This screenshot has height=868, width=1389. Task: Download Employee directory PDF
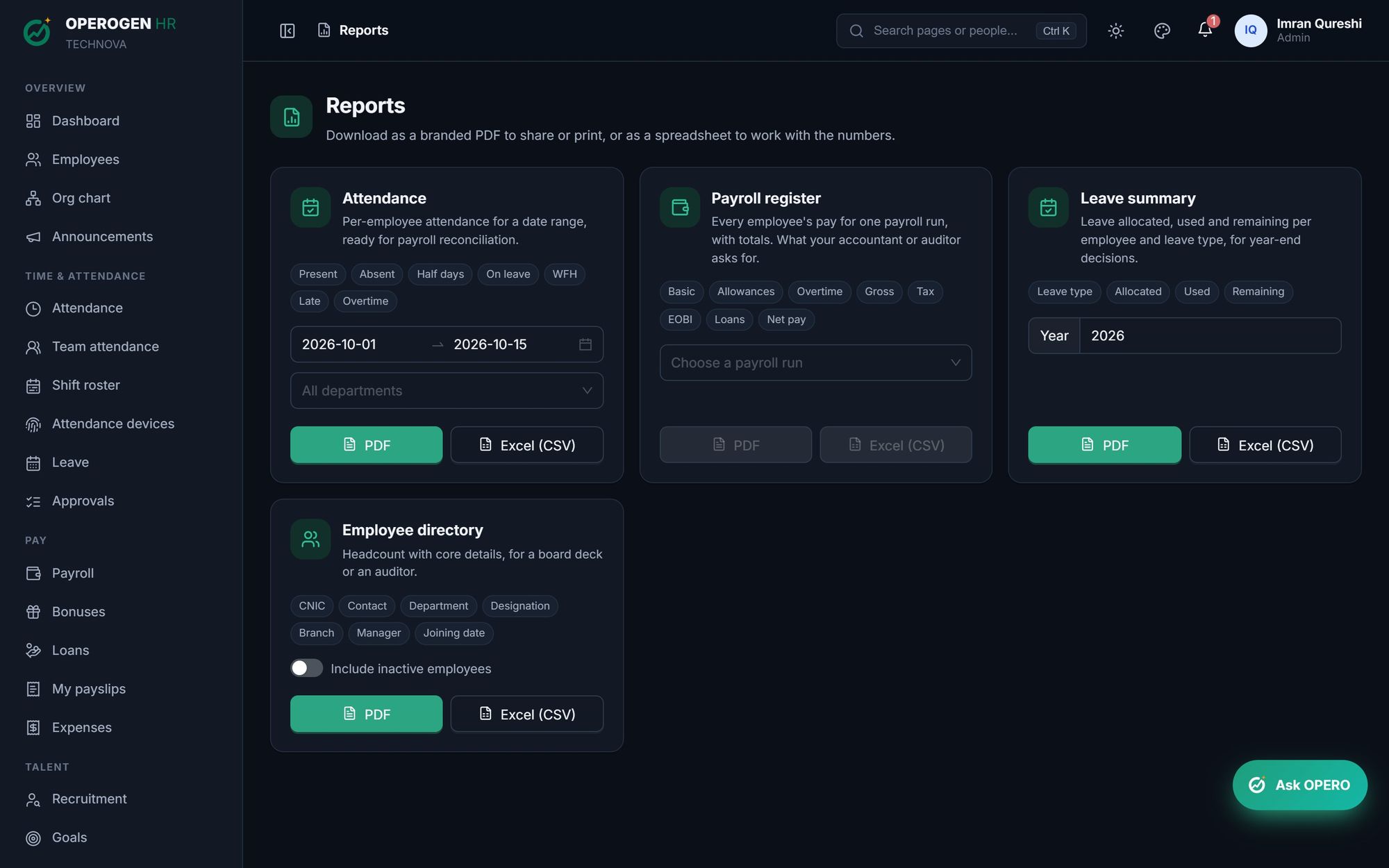pyautogui.click(x=366, y=714)
